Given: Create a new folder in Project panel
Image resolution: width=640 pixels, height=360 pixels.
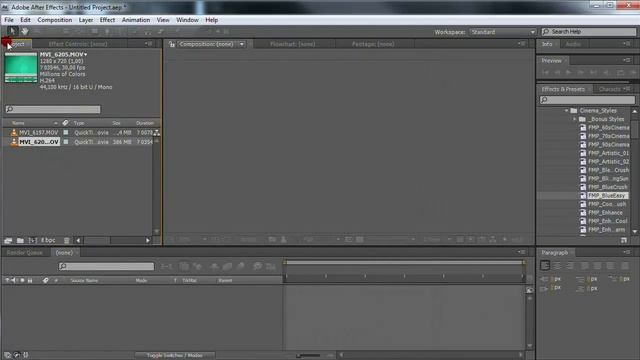Looking at the screenshot, I should click(x=20, y=240).
